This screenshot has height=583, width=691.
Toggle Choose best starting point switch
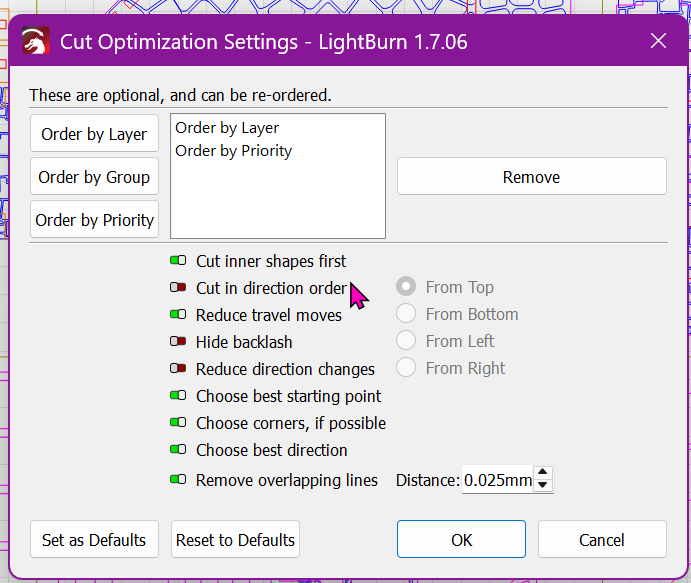178,395
